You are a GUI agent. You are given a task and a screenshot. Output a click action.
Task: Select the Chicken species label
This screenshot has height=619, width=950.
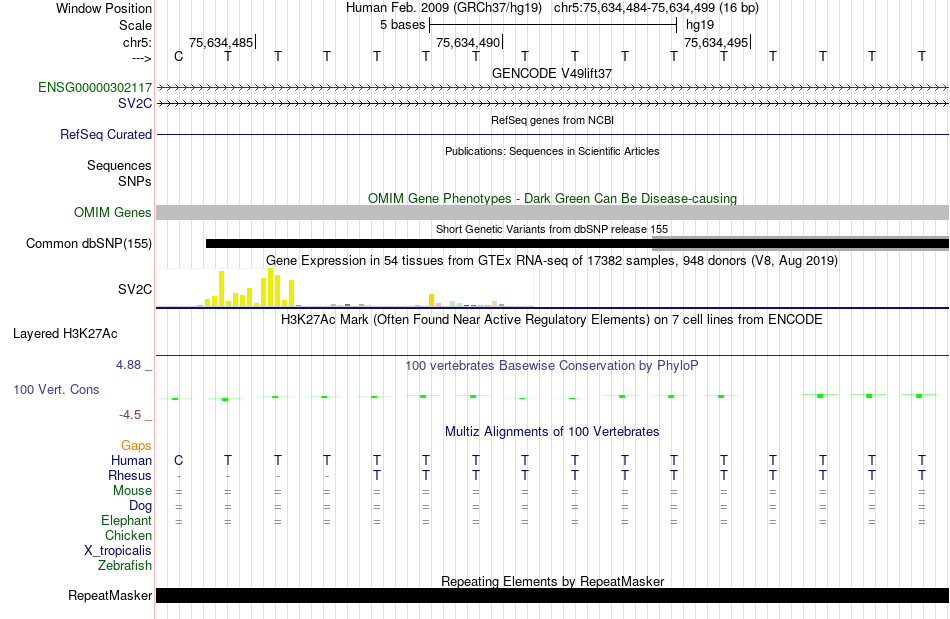pyautogui.click(x=128, y=535)
